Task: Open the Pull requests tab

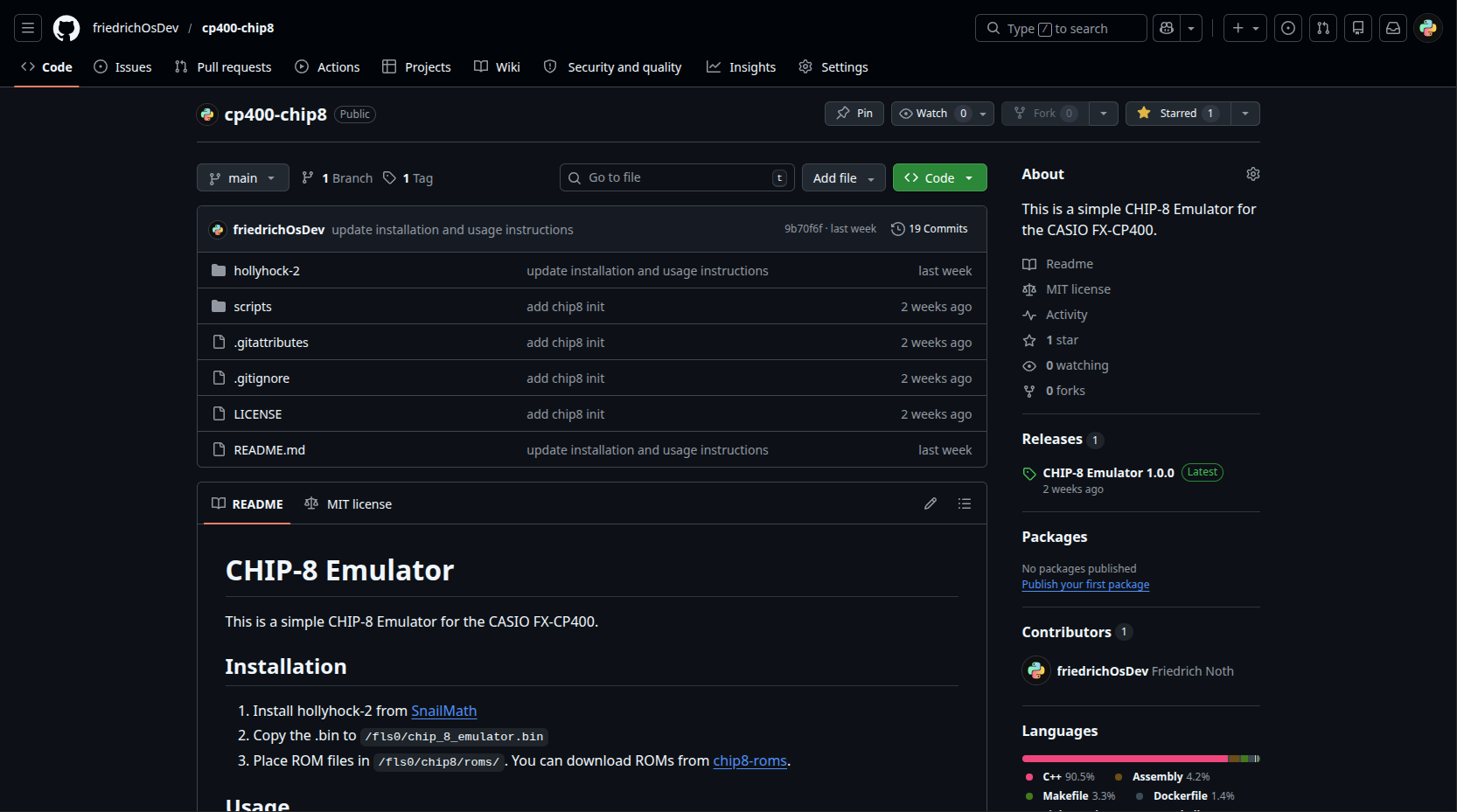Action: pos(223,67)
